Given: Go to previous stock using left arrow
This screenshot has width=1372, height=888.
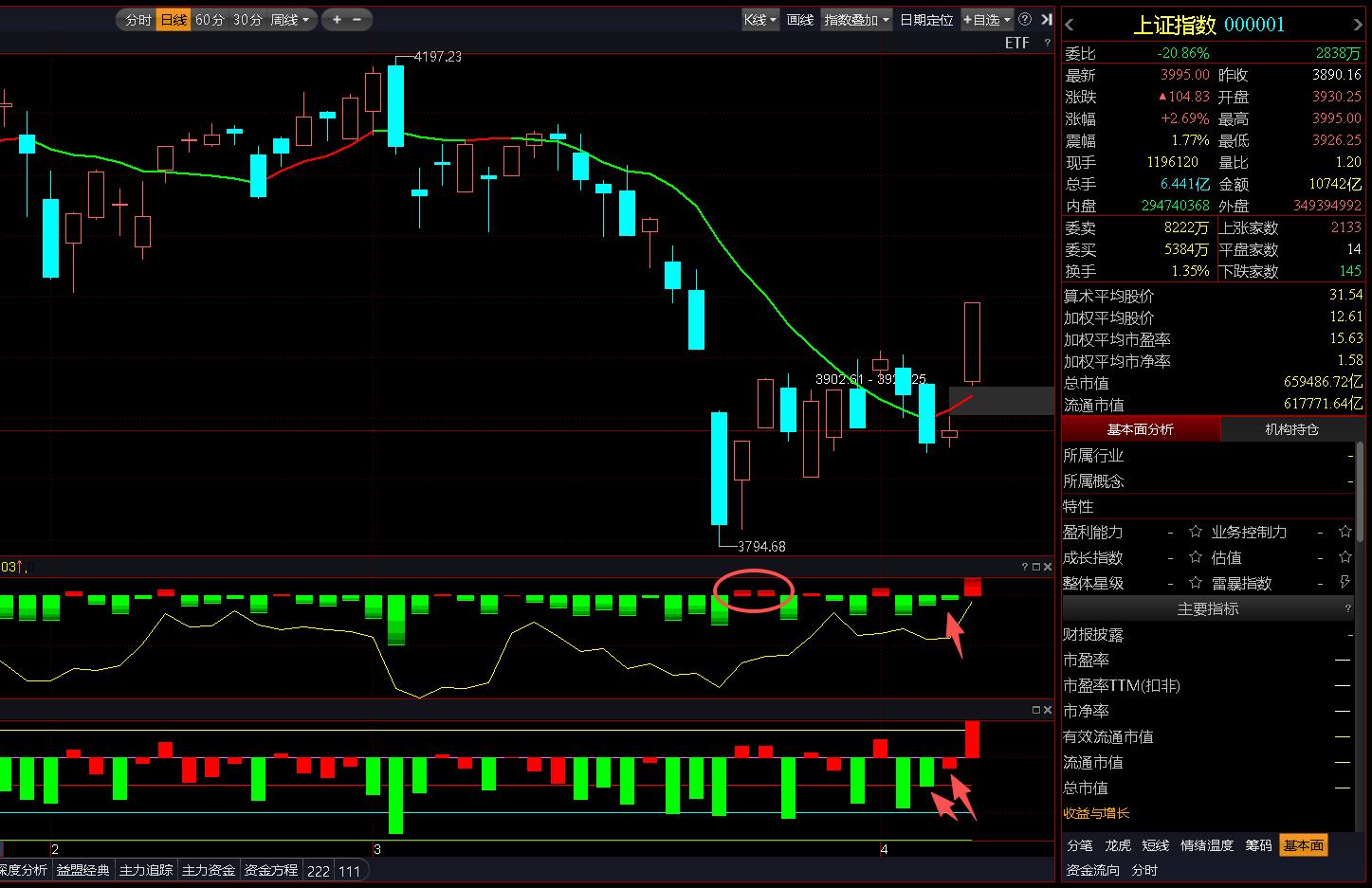Looking at the screenshot, I should click(1070, 26).
